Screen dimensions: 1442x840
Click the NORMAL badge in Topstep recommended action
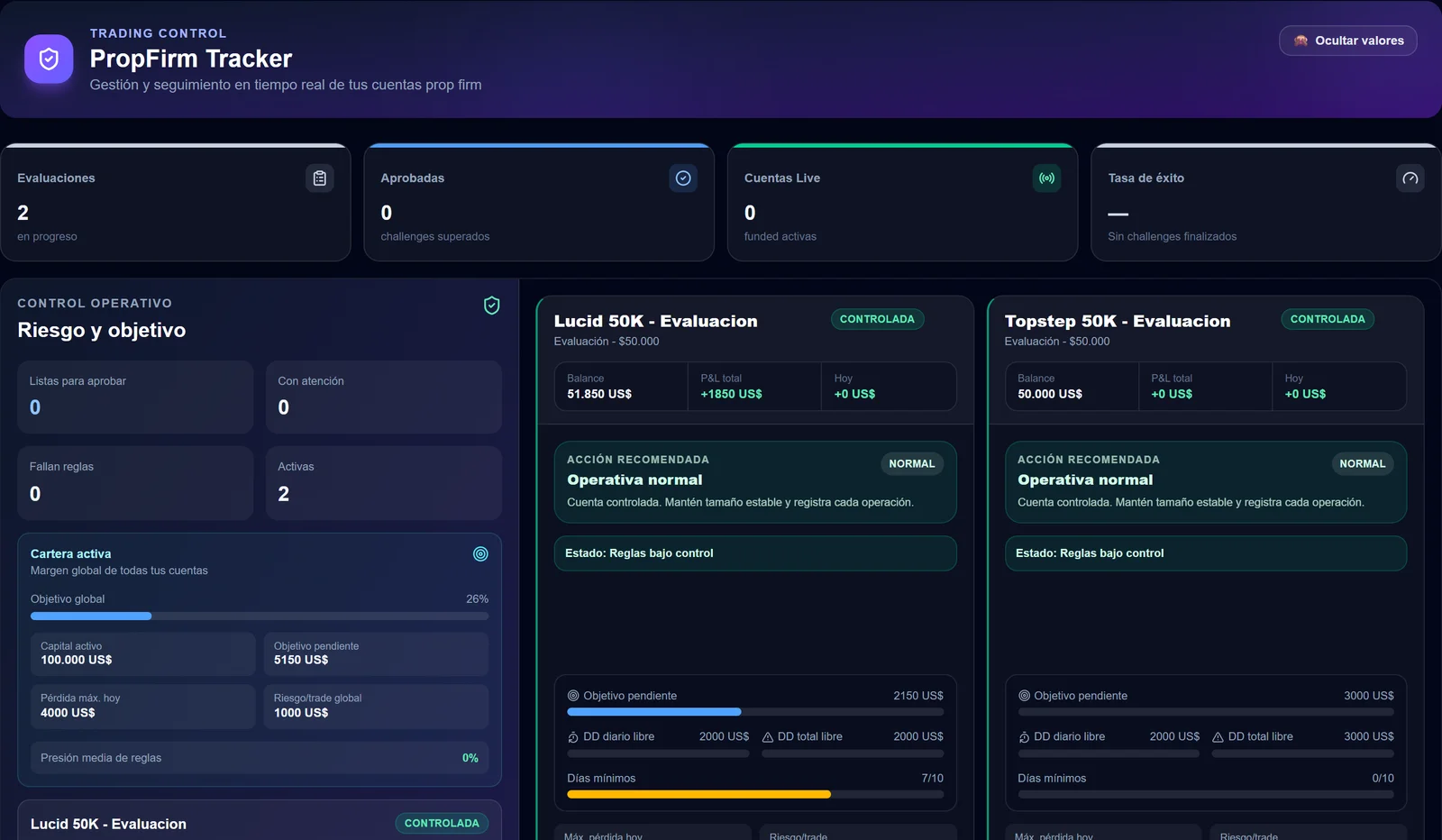(x=1363, y=464)
